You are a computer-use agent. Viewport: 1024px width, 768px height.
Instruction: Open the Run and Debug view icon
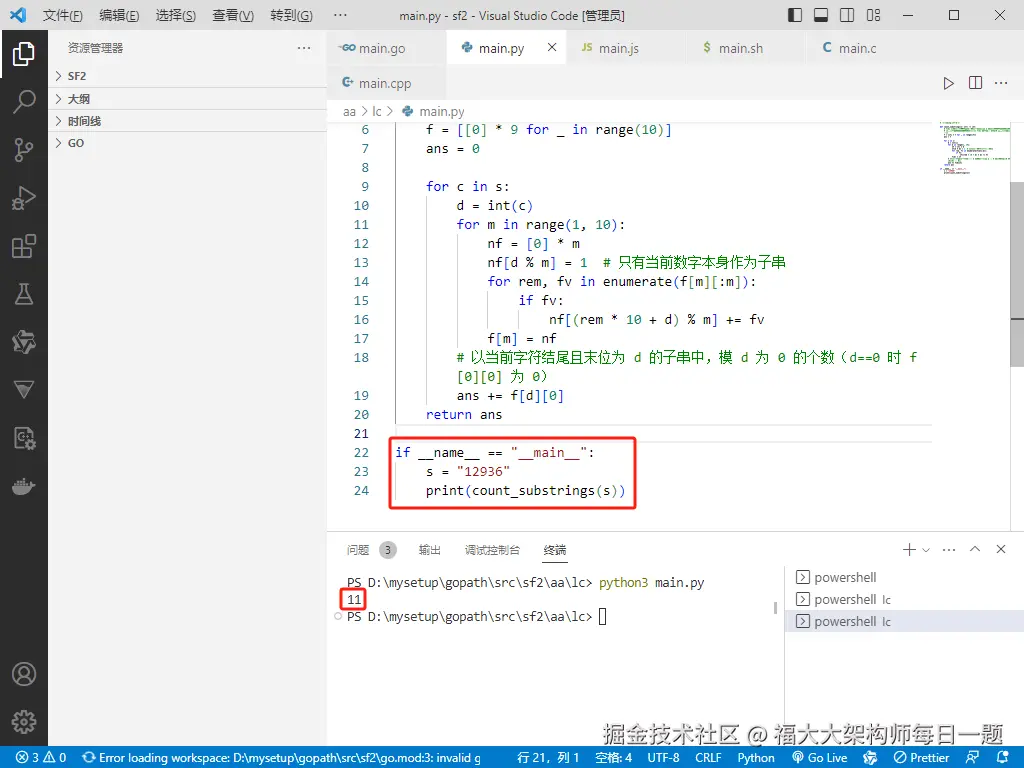24,198
